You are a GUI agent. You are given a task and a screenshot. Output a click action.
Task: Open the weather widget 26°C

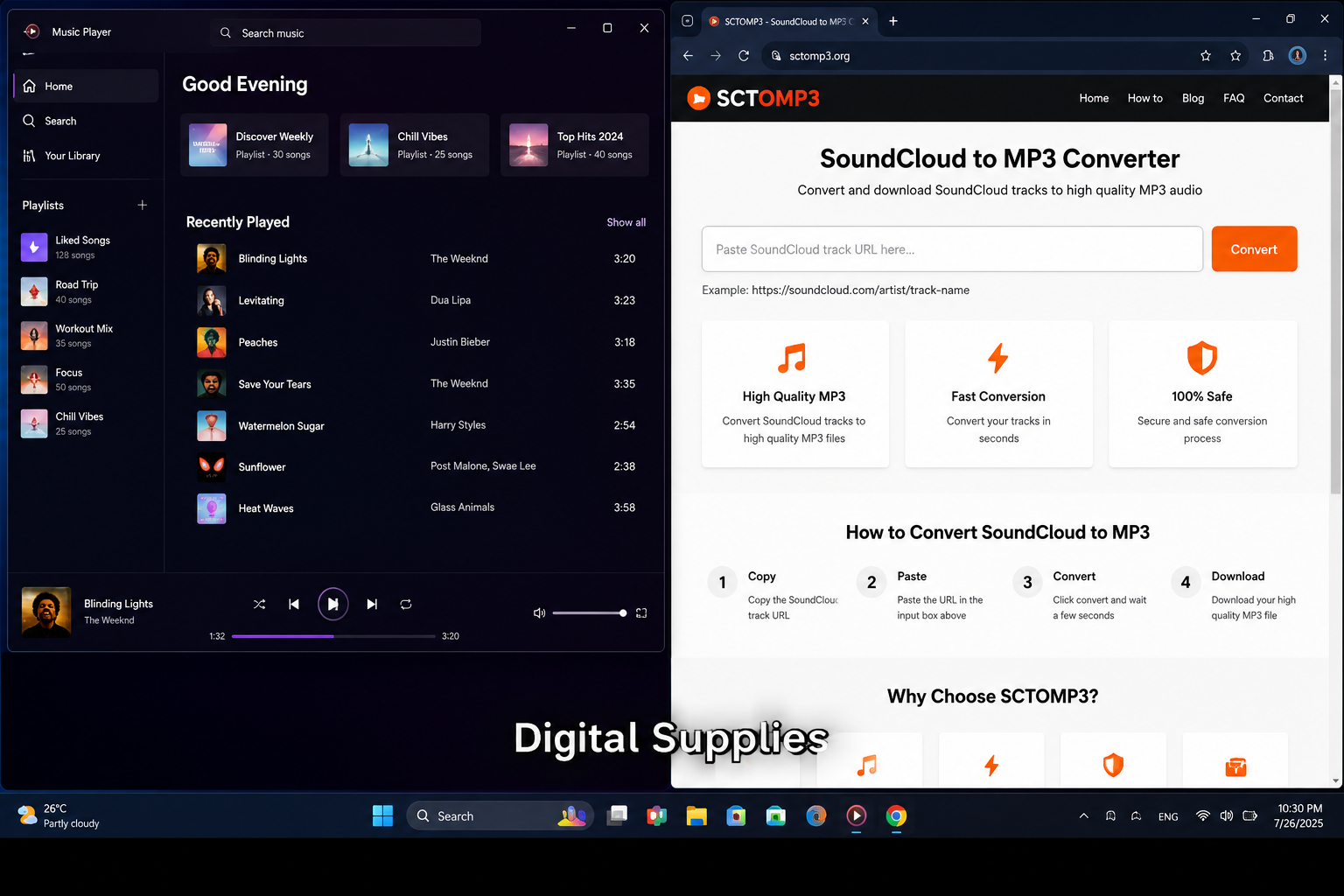(x=59, y=816)
